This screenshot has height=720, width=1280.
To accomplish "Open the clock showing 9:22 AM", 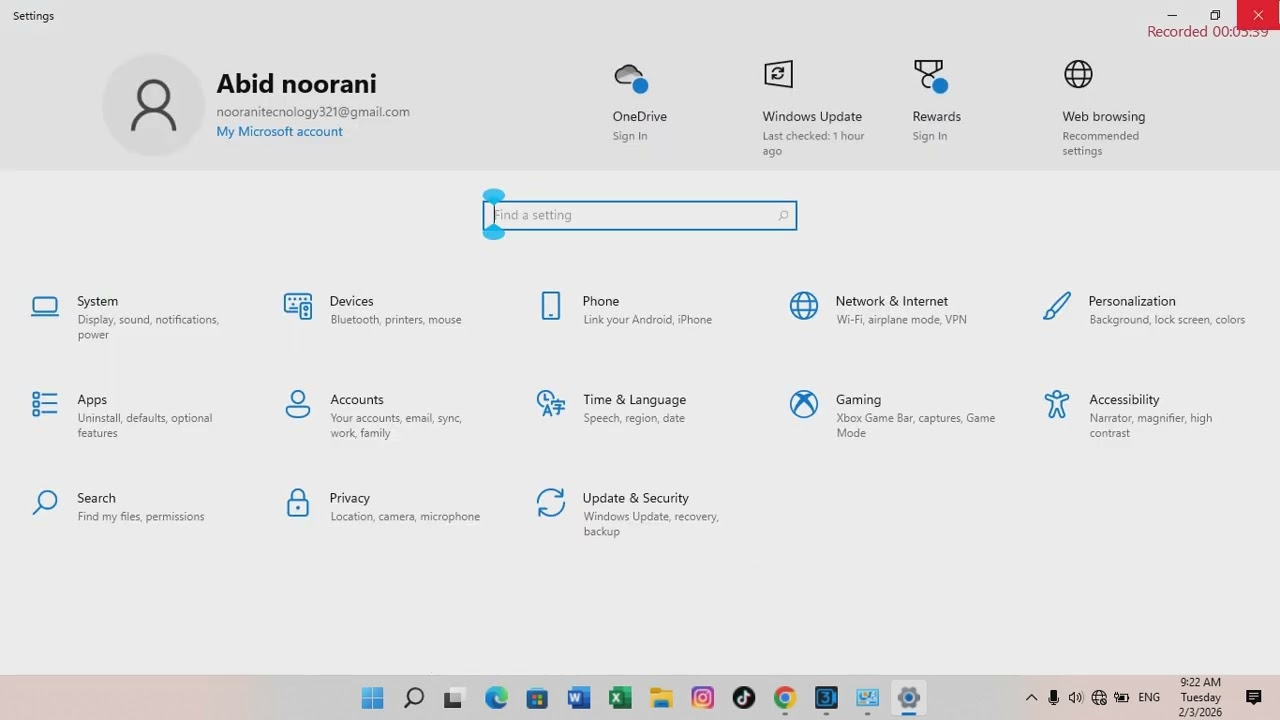I will [1200, 698].
